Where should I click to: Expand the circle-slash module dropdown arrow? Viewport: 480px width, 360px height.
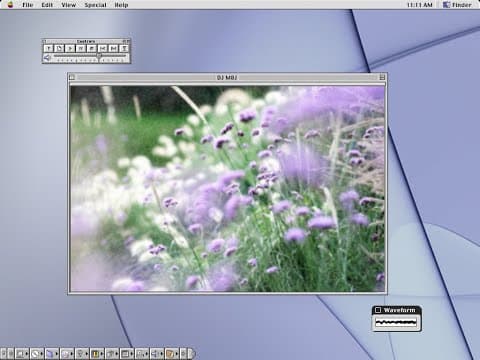[42, 353]
